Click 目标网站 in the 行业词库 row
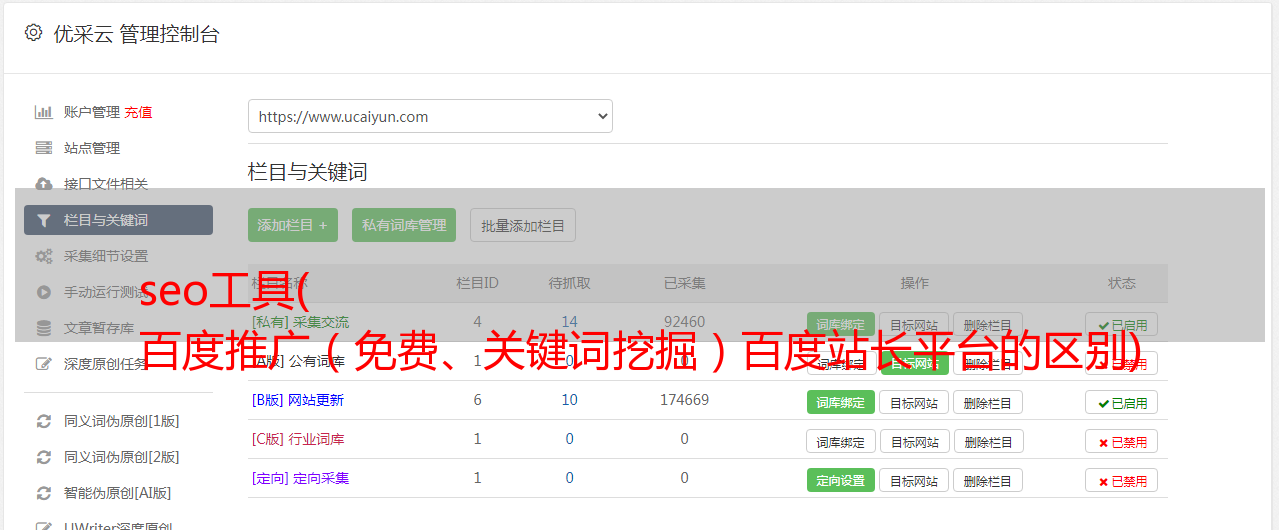 (x=915, y=441)
